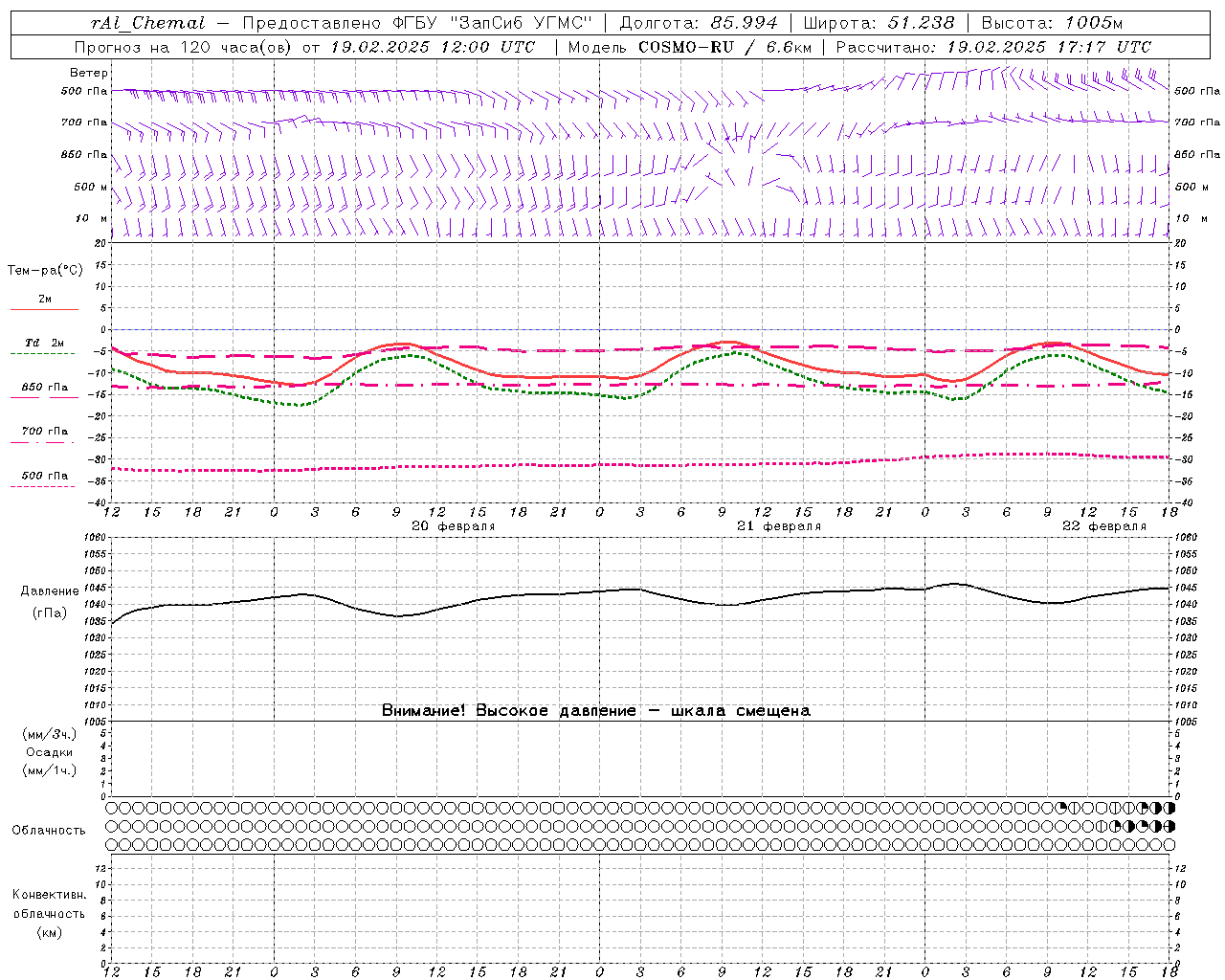
Task: Click the Давление panel label
Action: coord(50,591)
